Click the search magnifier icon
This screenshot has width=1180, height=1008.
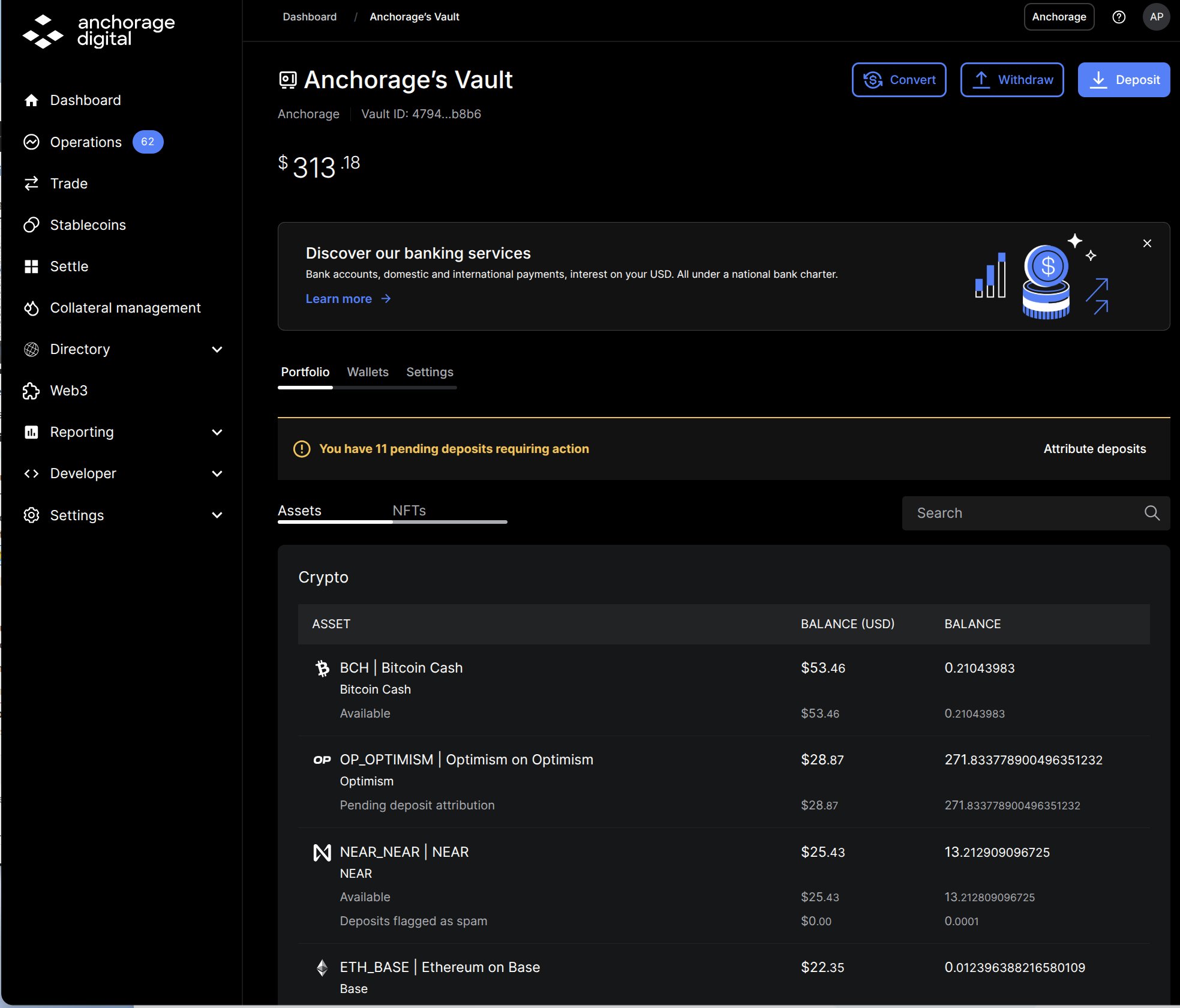tap(1152, 513)
